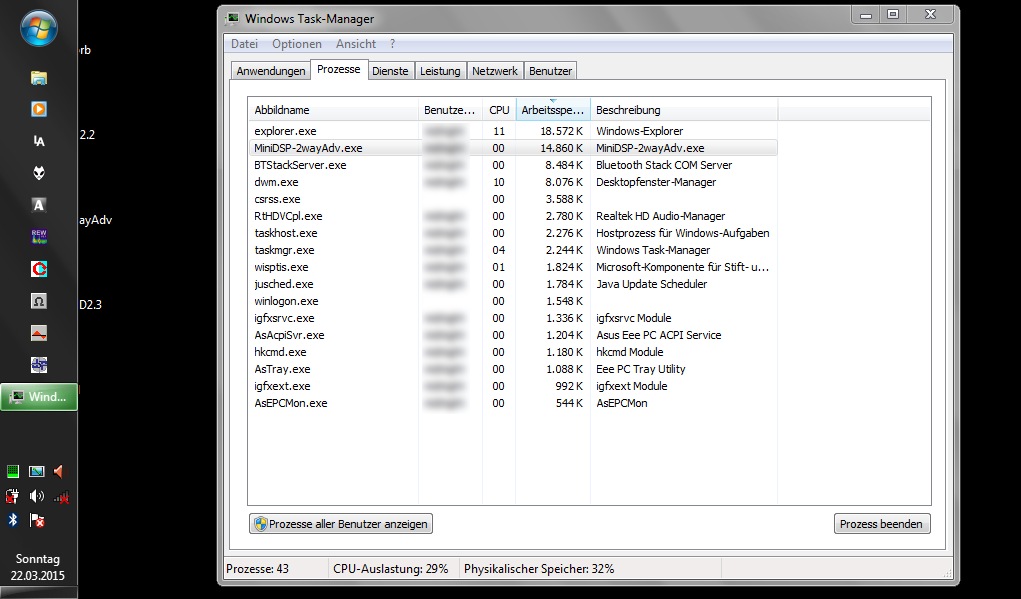Select the MiniDSP-2wayAdv.exe process row

513,148
